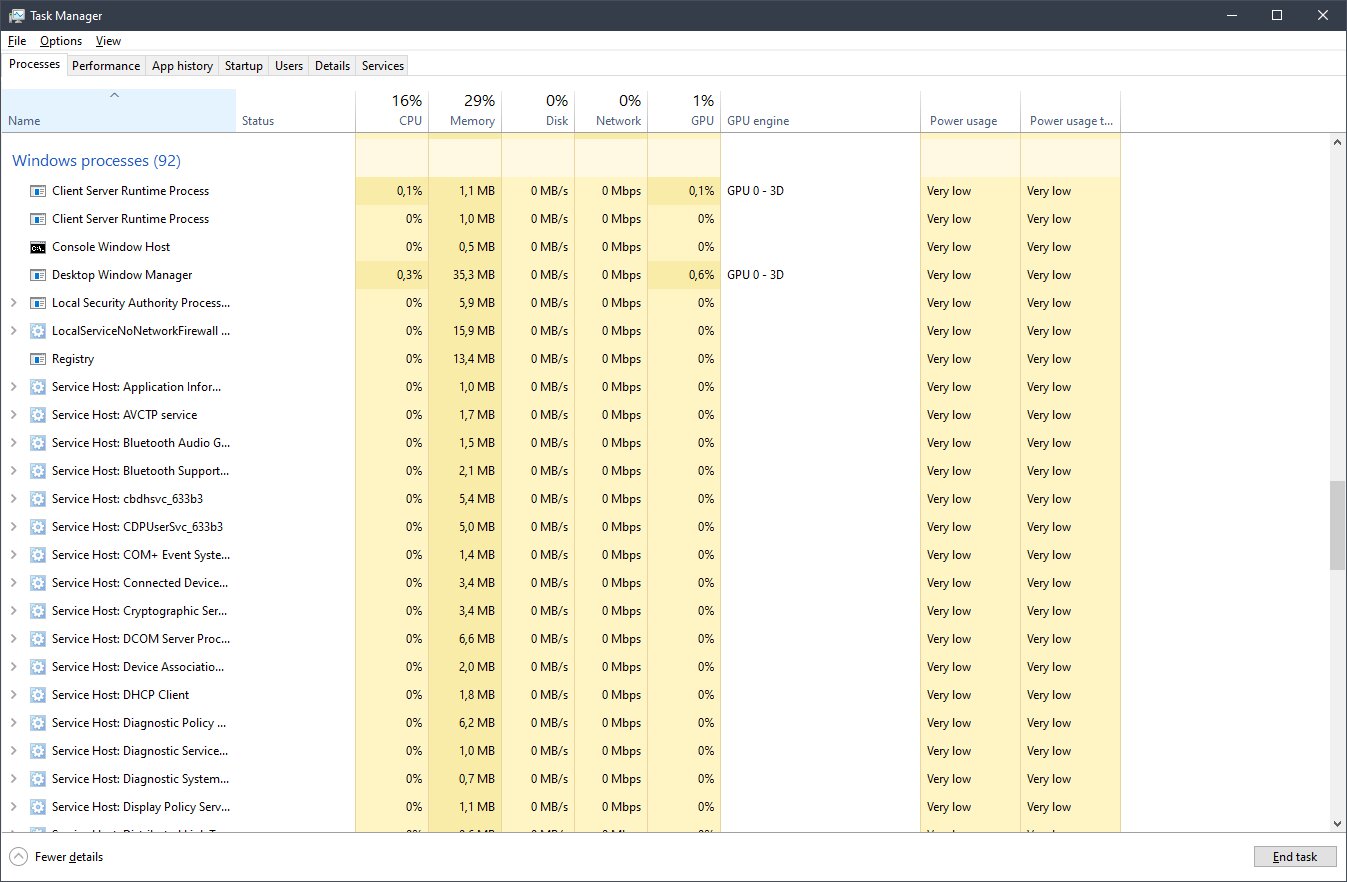Click the Service Host: AVCTP service gear icon

pyautogui.click(x=37, y=415)
